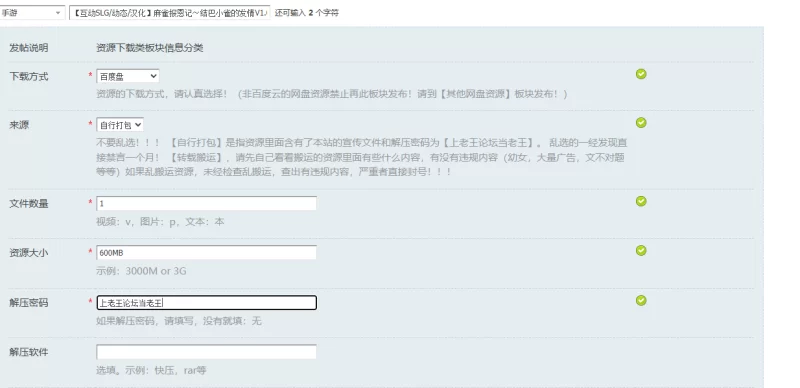800x388 pixels.
Task: Click the 下载方式 label
Action: pyautogui.click(x=29, y=77)
